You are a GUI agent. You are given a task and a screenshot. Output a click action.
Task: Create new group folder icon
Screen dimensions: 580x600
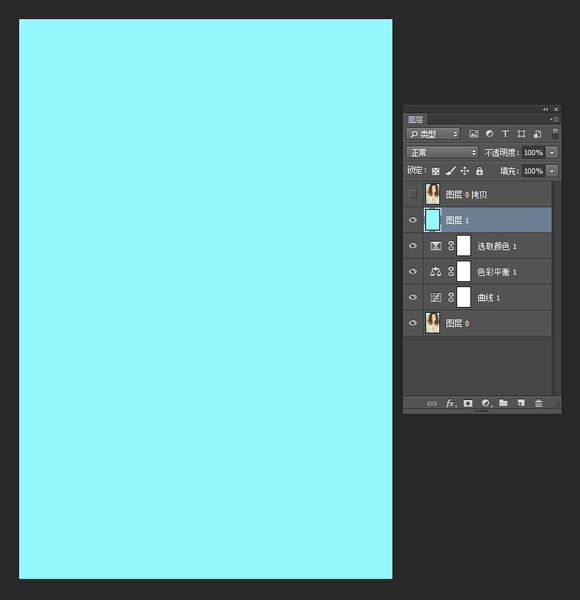point(503,403)
